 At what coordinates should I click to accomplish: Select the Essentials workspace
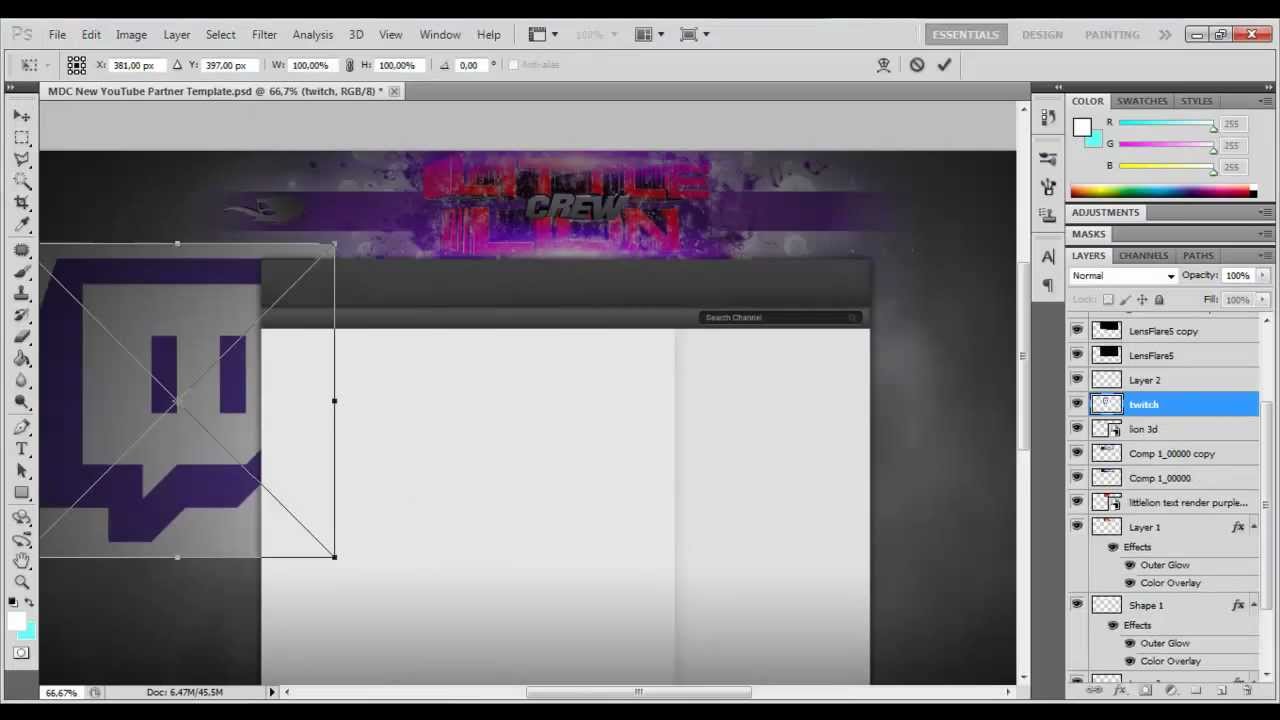coord(965,34)
